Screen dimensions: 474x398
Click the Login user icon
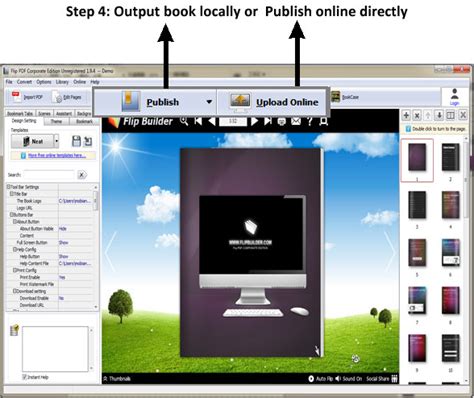click(x=454, y=96)
